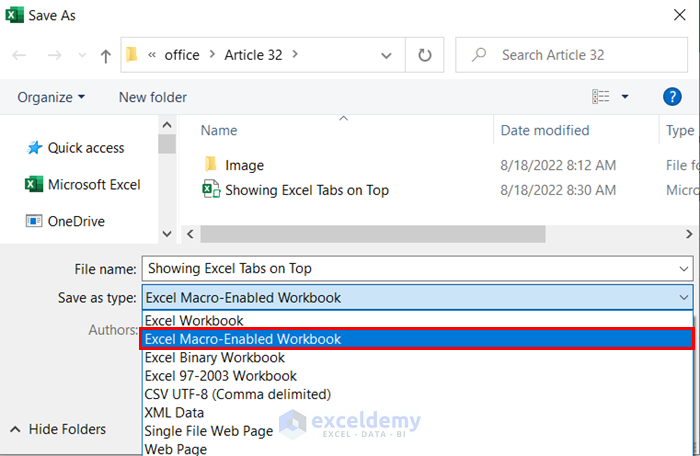Screen dimensions: 700x456
Task: Go up one folder level
Action: pyautogui.click(x=105, y=56)
